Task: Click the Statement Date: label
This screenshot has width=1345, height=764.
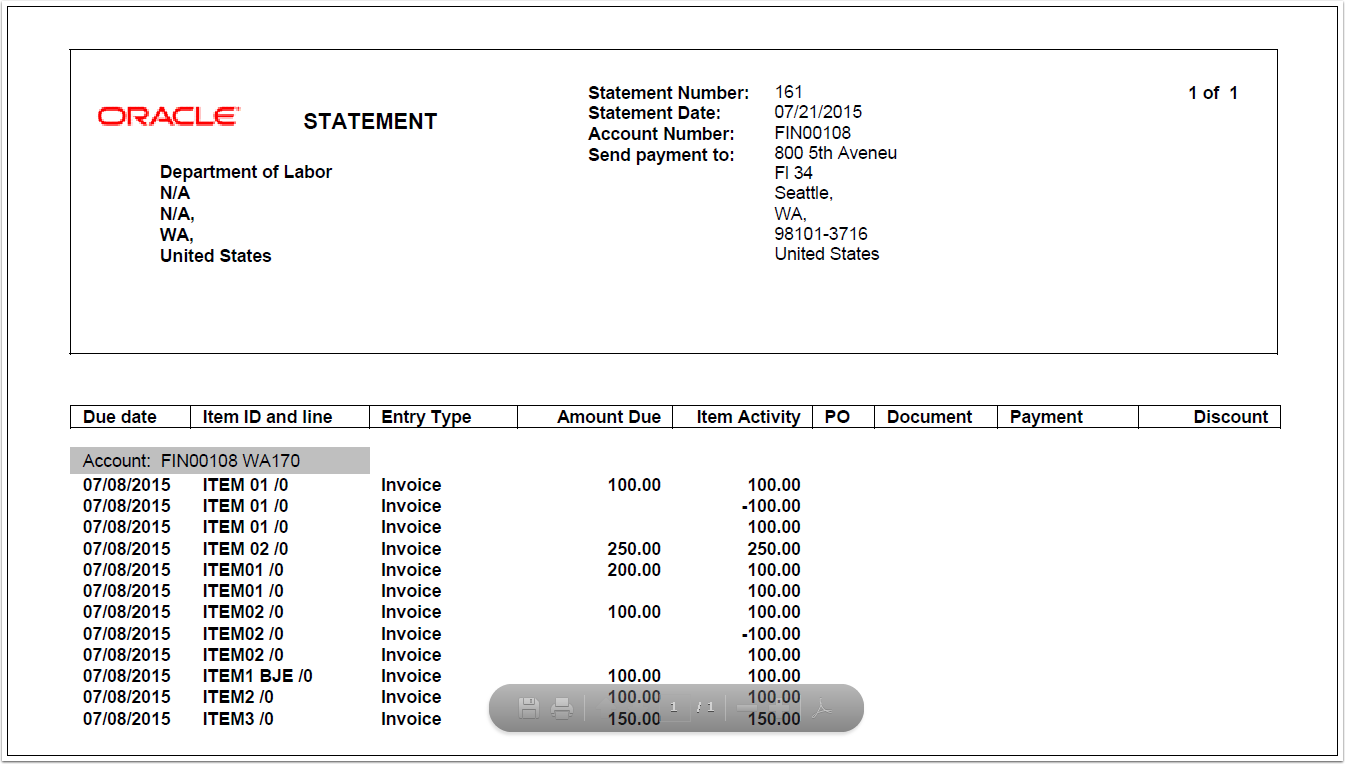Action: click(x=654, y=113)
